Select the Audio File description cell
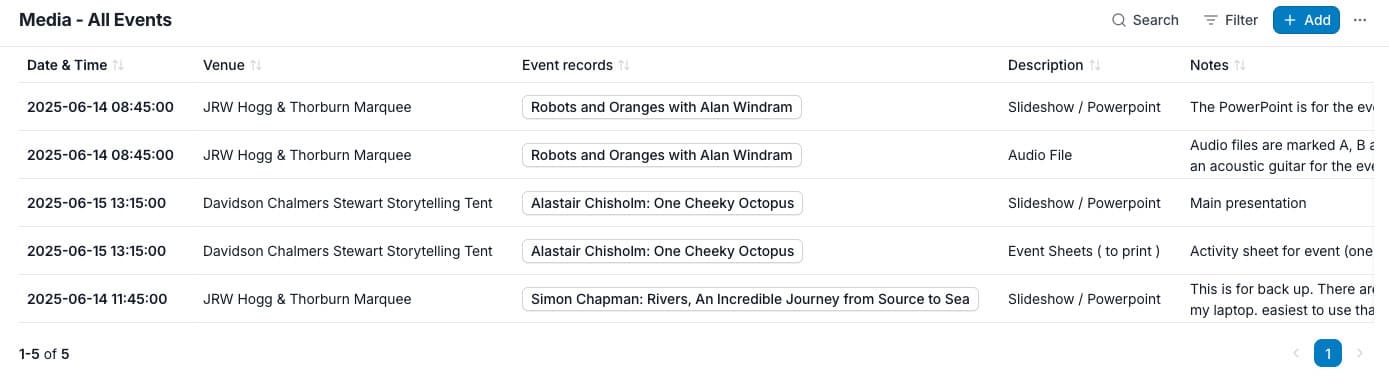The image size is (1389, 377). [1040, 155]
